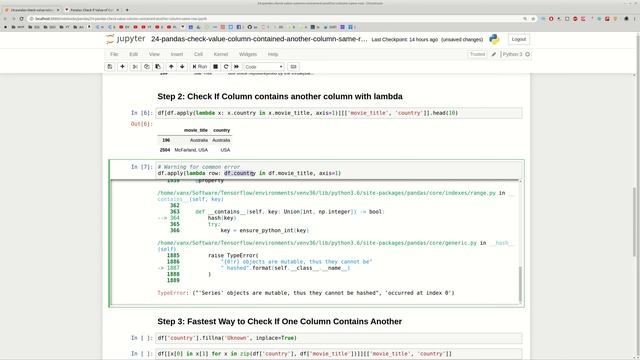Open a new browser tab
640x360 pixels.
[x=127, y=9]
